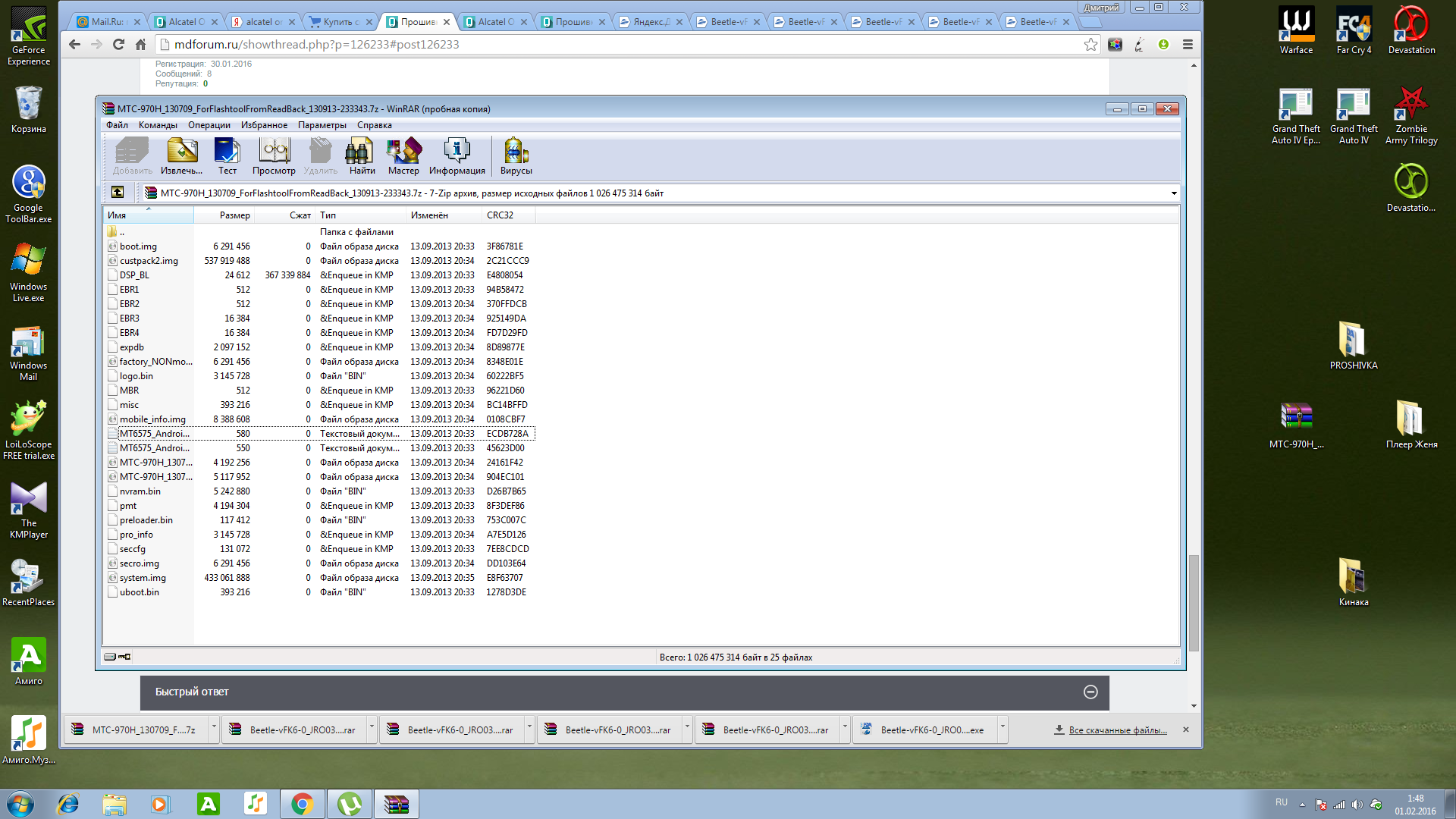The height and width of the screenshot is (819, 1456).
Task: Bookmark page with star icon
Action: pyautogui.click(x=1090, y=45)
